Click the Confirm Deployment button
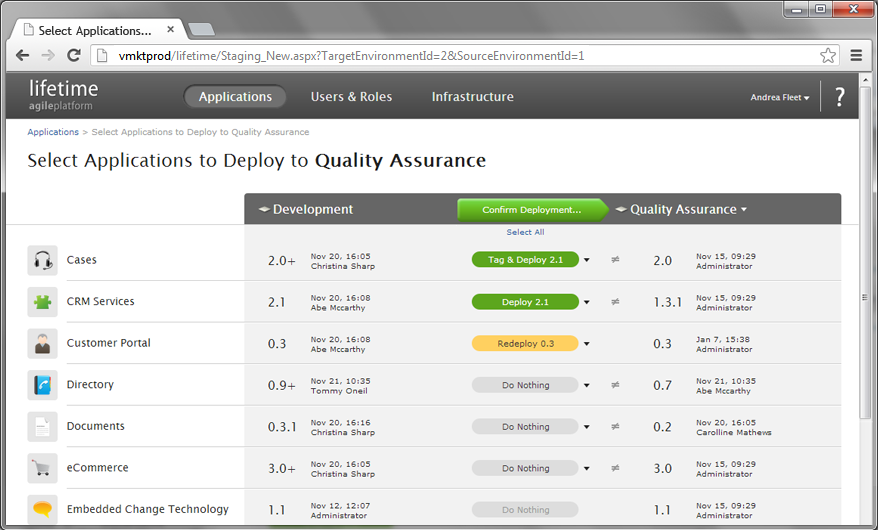878x530 pixels. click(x=532, y=210)
